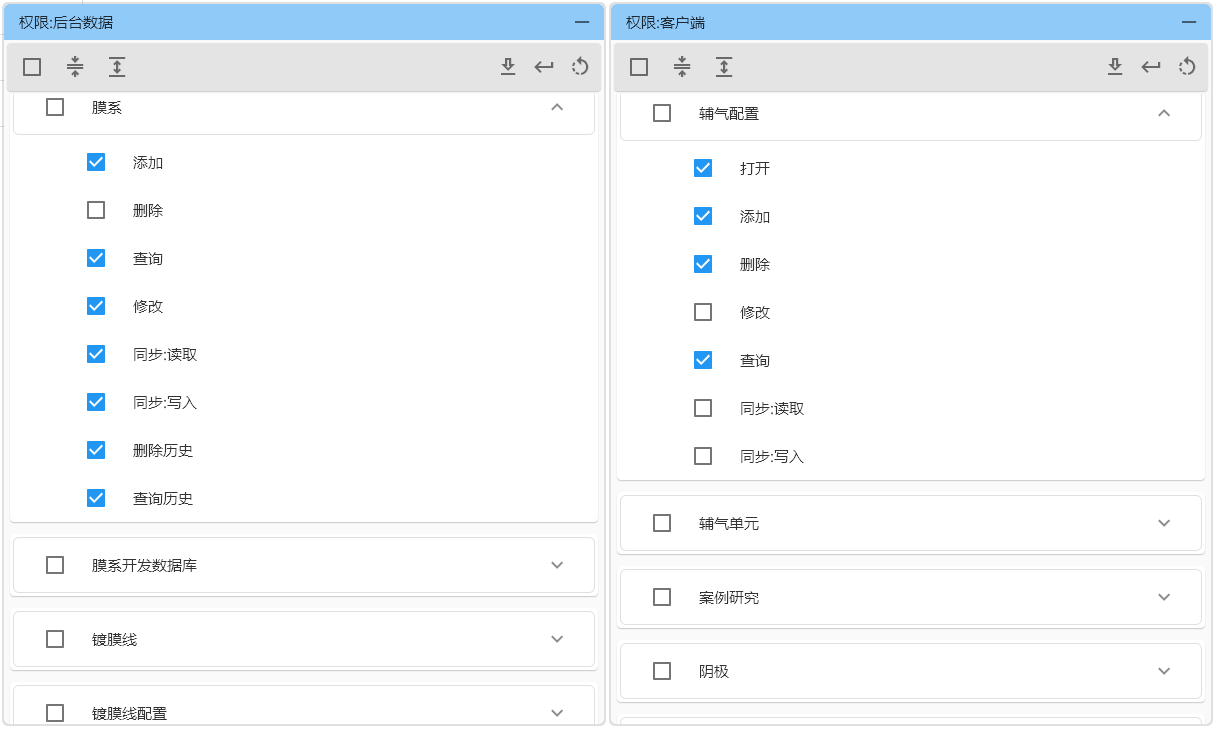Click download icon in 客户端 toolbar

tap(1115, 67)
